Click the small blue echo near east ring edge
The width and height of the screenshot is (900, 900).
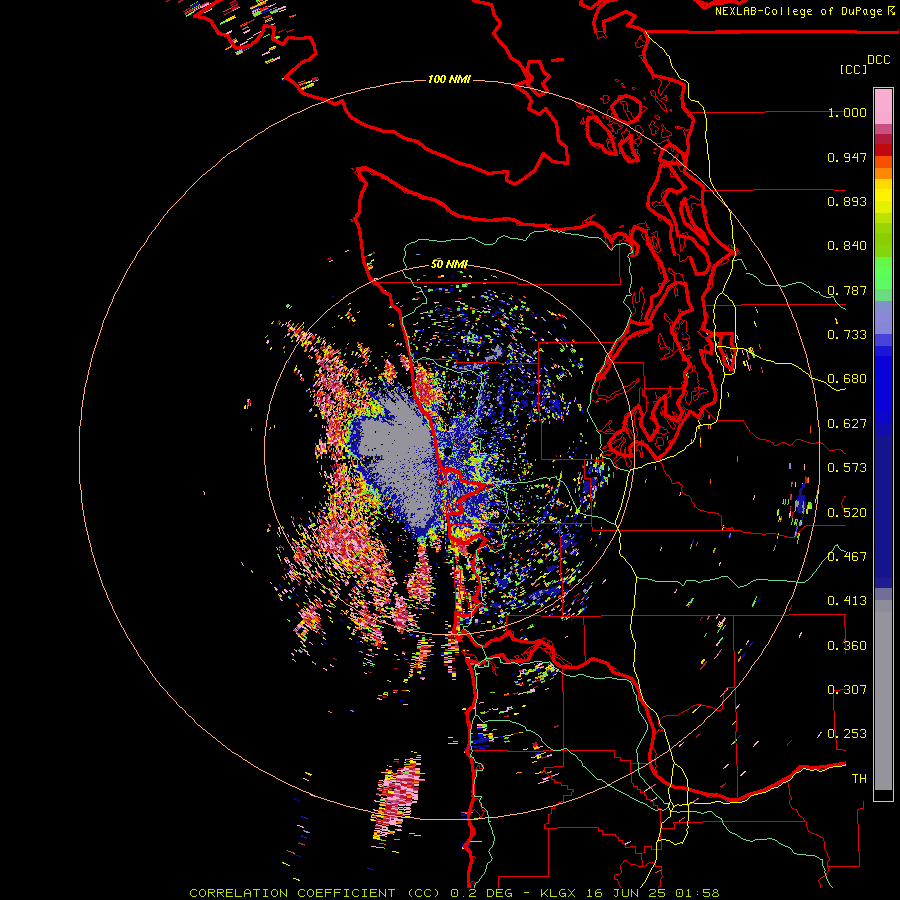(800, 502)
